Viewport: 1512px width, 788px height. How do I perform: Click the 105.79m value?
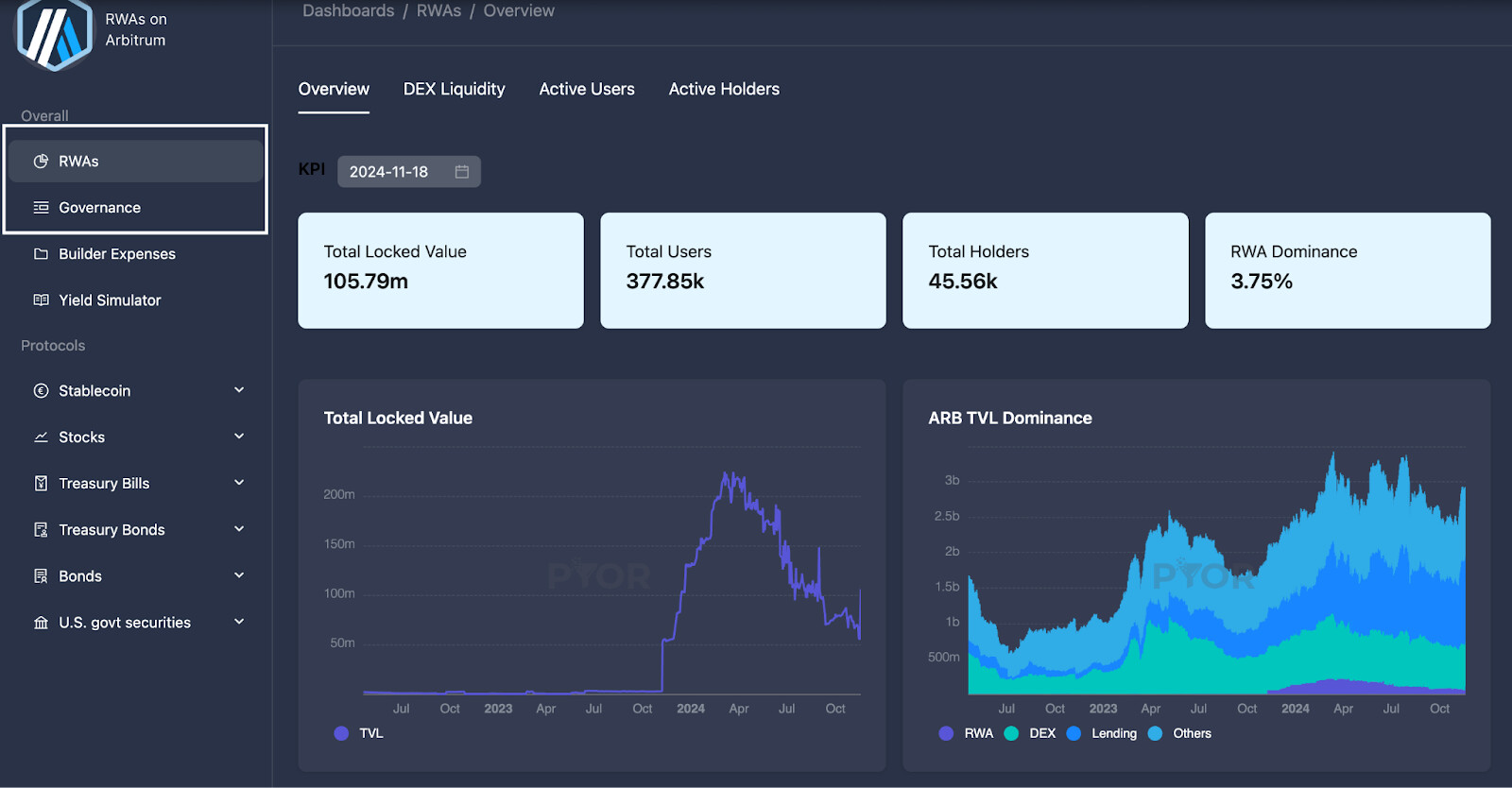[x=366, y=282]
